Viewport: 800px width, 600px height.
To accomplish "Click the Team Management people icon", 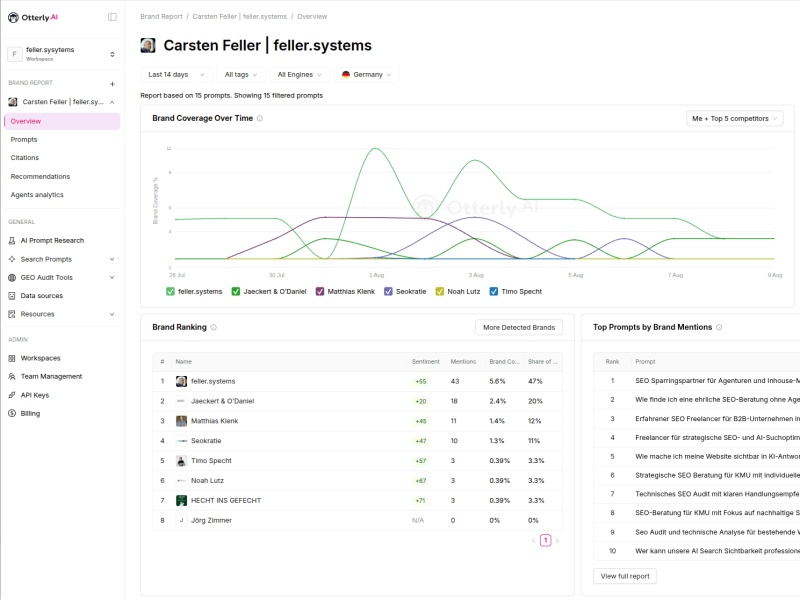I will click(12, 377).
